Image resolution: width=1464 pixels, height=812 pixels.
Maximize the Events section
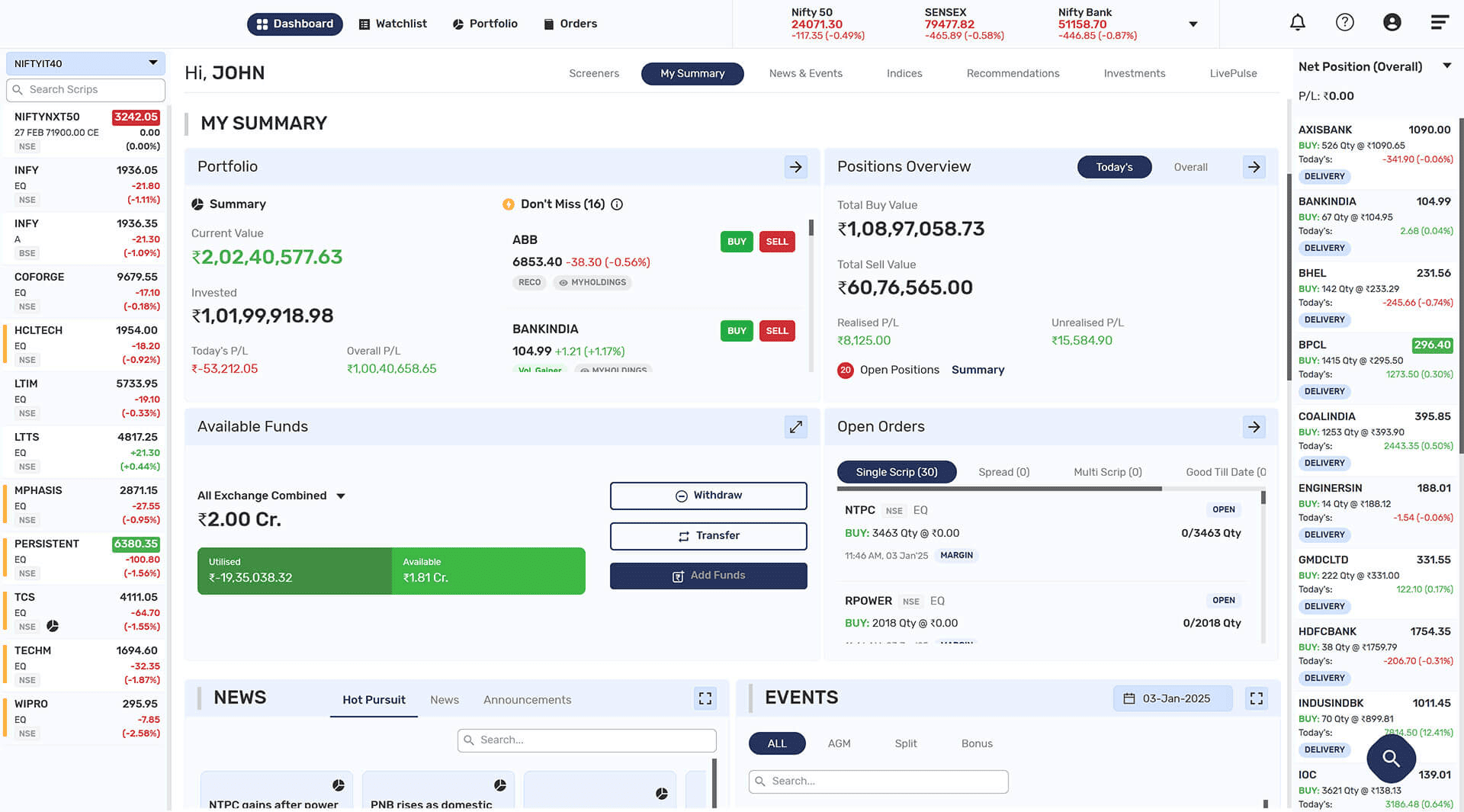pyautogui.click(x=1256, y=698)
